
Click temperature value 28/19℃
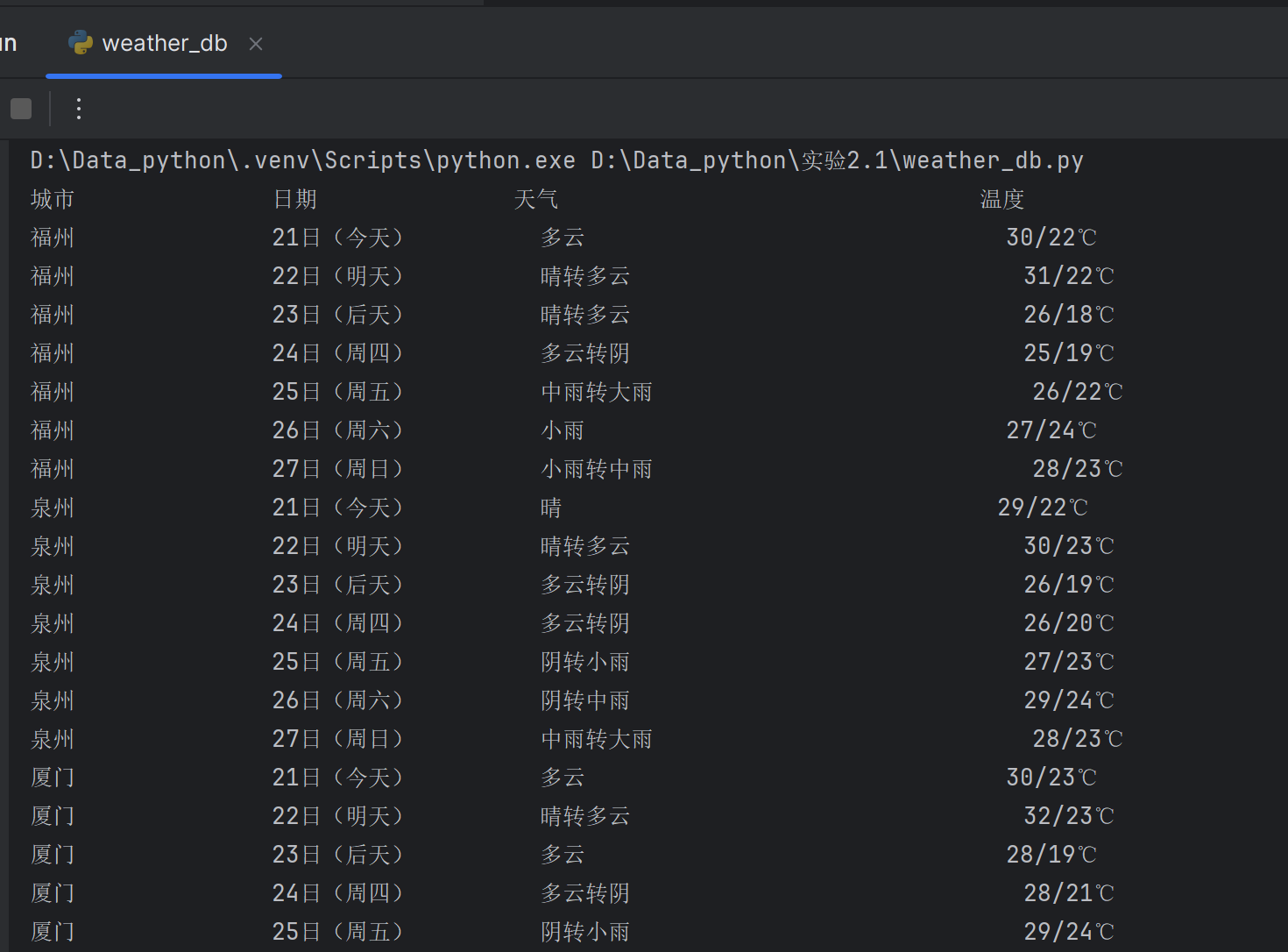pos(1051,855)
